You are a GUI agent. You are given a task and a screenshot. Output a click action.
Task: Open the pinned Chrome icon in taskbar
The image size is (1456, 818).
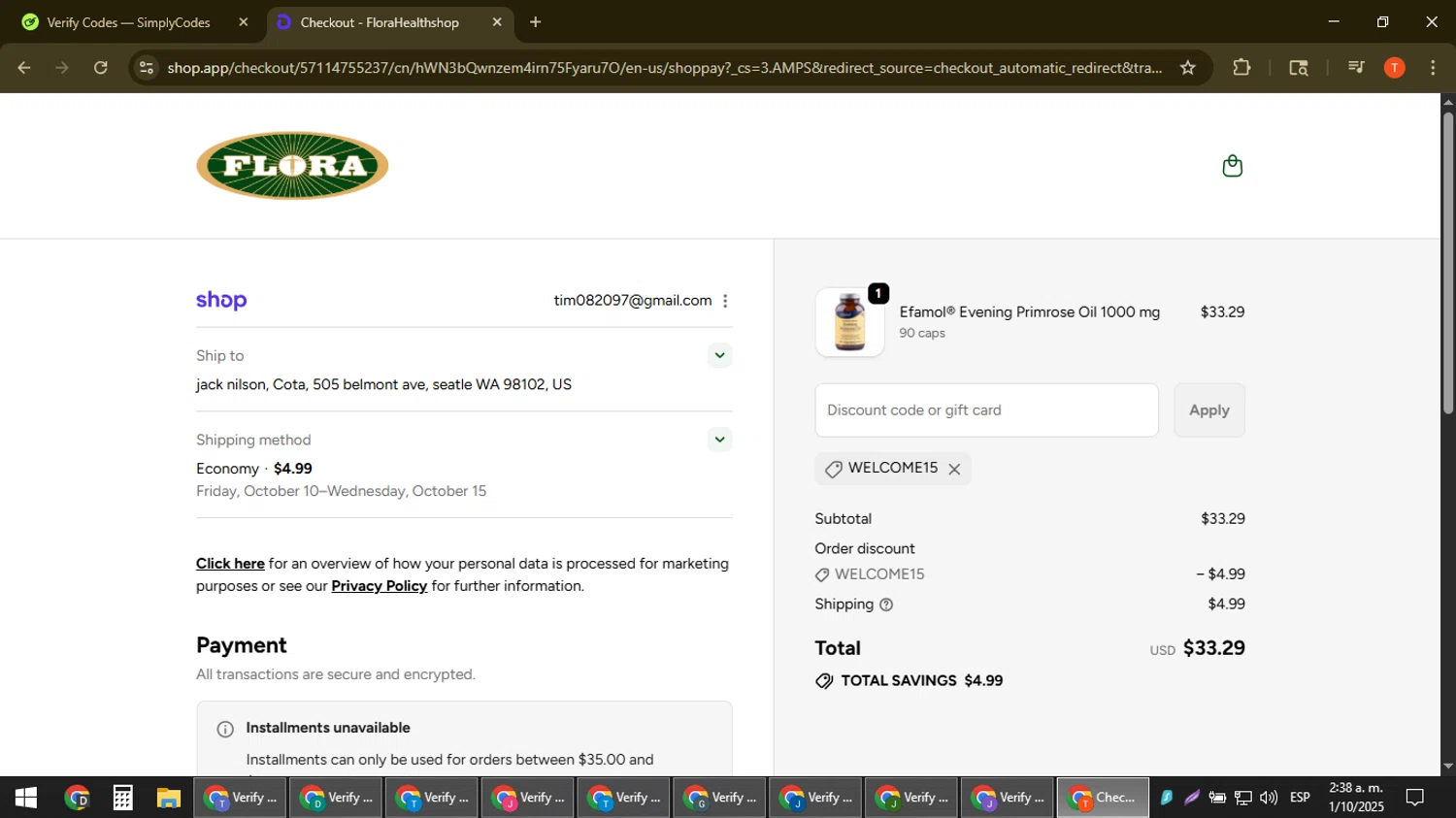coord(77,798)
